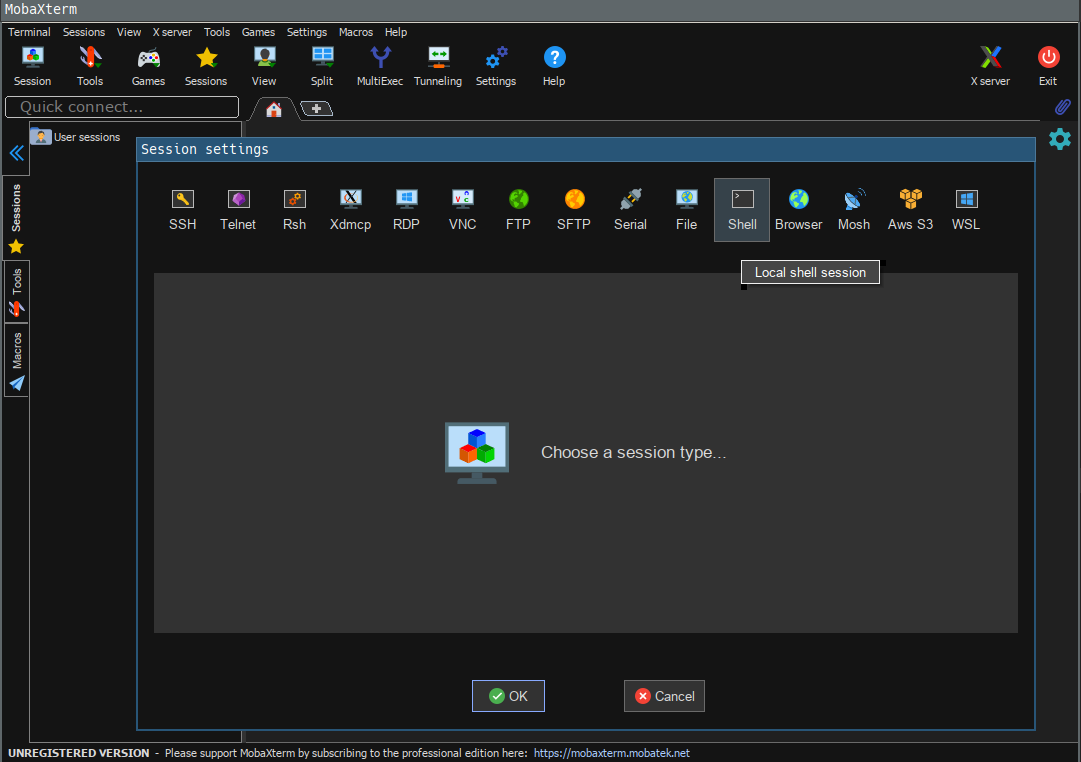The width and height of the screenshot is (1081, 762).
Task: Click the Session toolbar icon
Action: pyautogui.click(x=32, y=66)
